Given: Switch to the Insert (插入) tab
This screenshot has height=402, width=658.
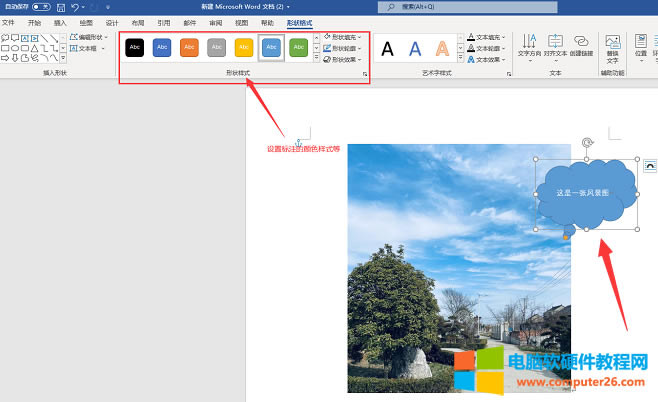Looking at the screenshot, I should 61,21.
